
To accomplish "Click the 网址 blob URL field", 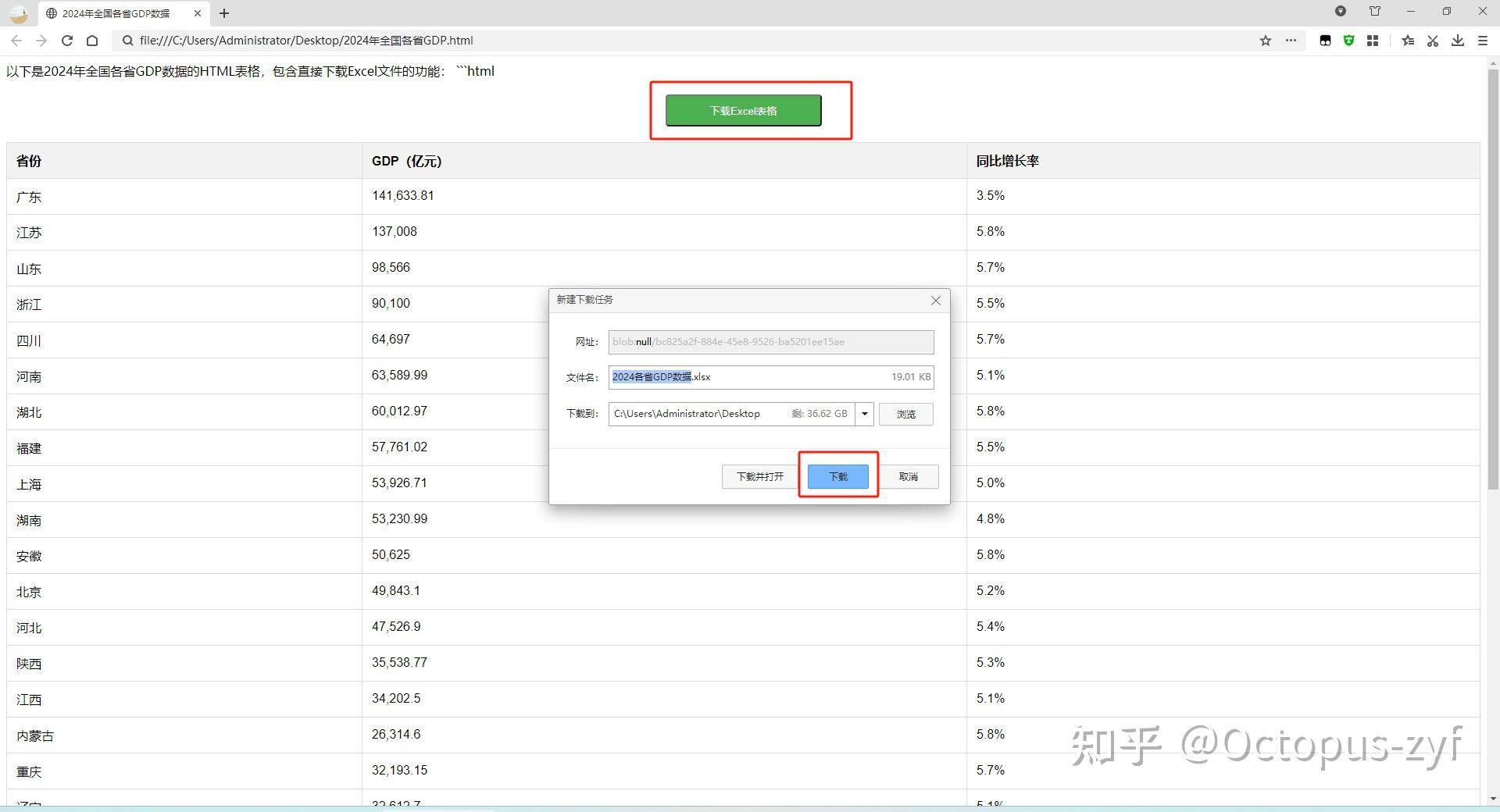I will point(771,342).
